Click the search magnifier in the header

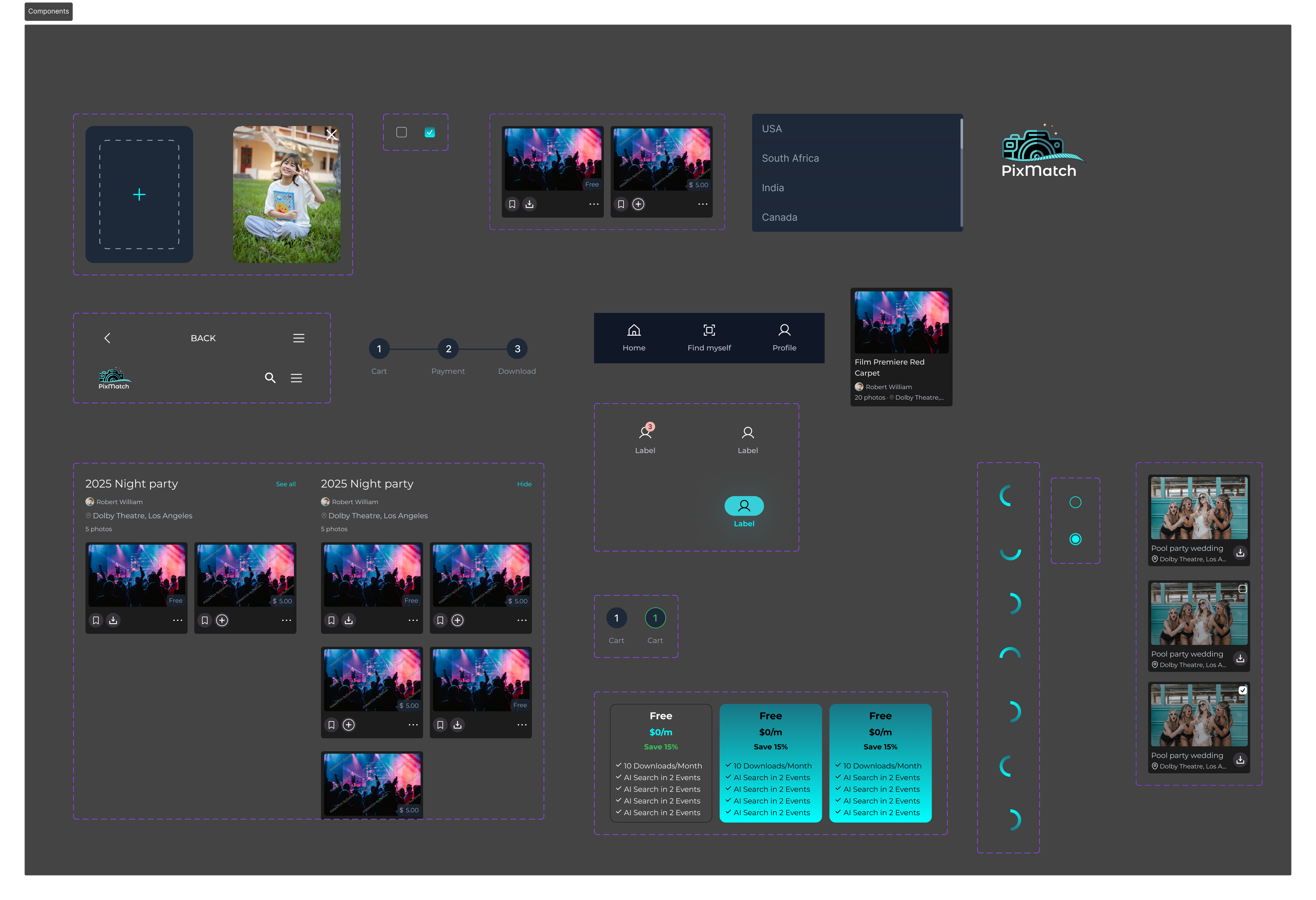click(x=270, y=378)
